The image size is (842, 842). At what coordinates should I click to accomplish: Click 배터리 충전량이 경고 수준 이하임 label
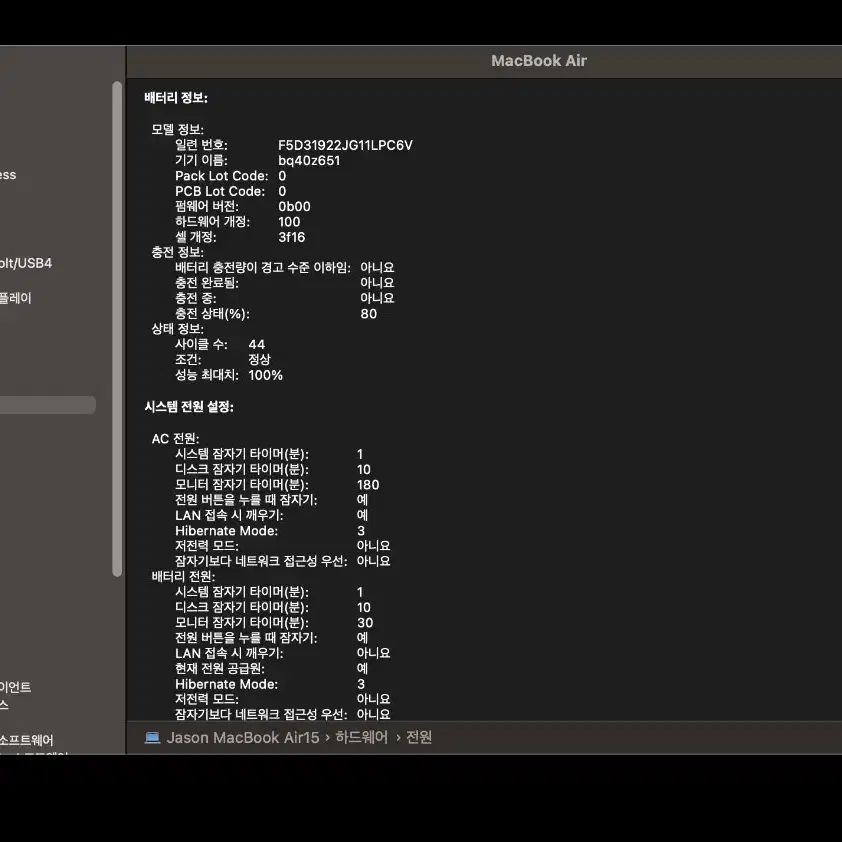point(263,267)
